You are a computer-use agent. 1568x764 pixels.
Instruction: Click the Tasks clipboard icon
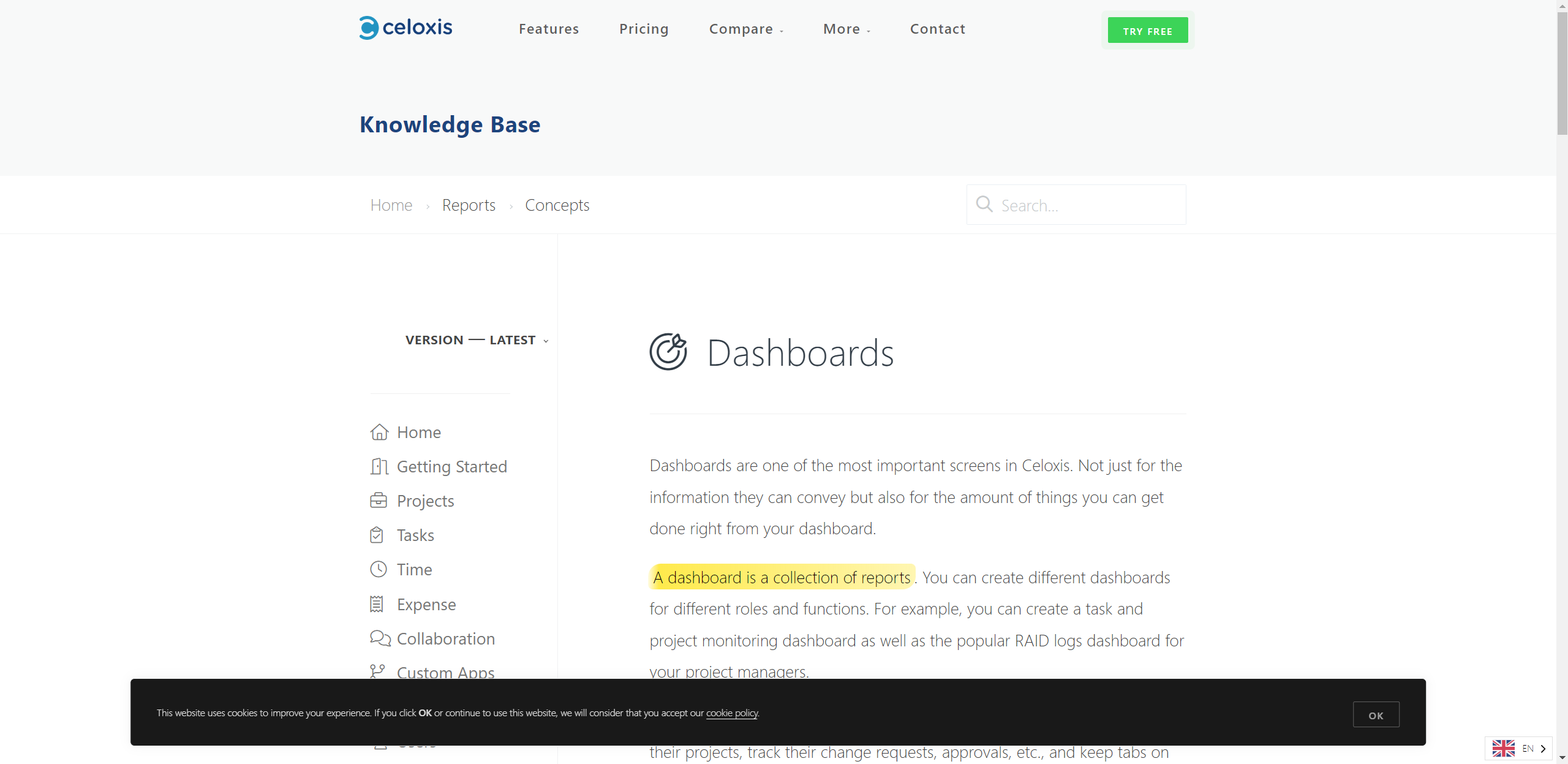click(377, 535)
